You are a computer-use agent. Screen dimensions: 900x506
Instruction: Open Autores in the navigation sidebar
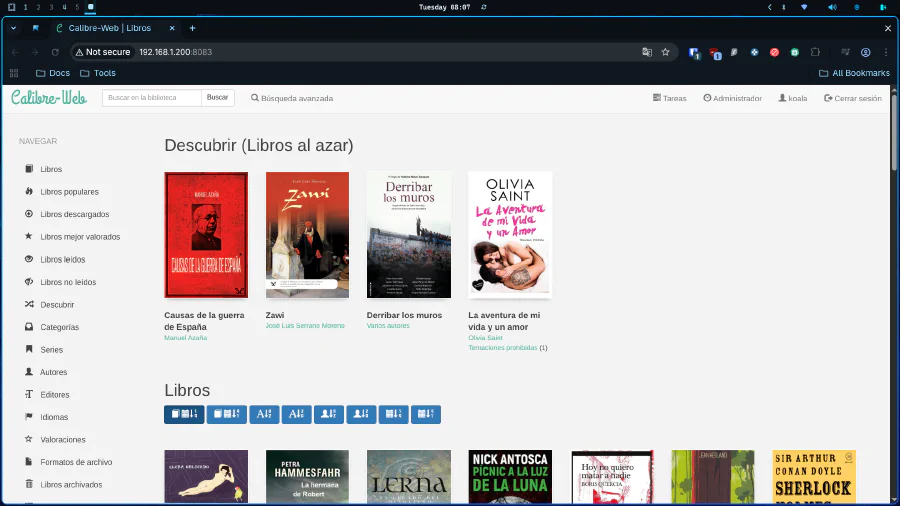[x=53, y=372]
